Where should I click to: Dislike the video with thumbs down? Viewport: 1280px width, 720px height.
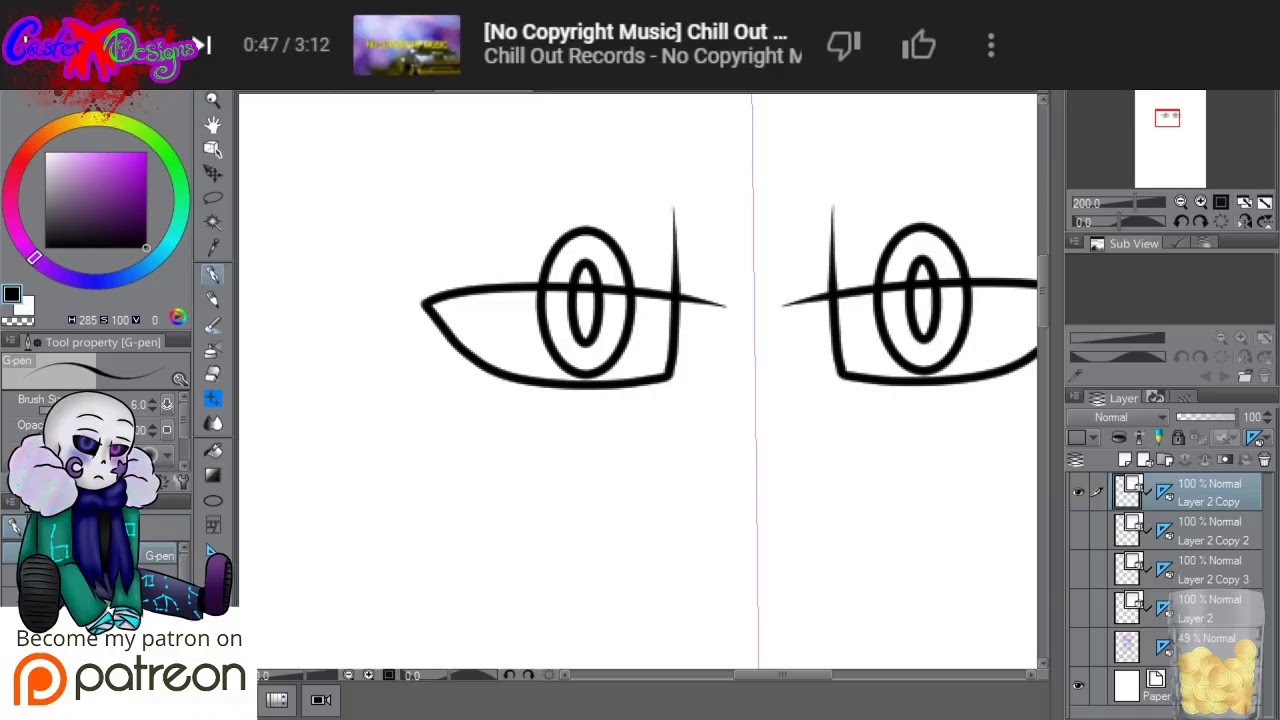click(844, 45)
